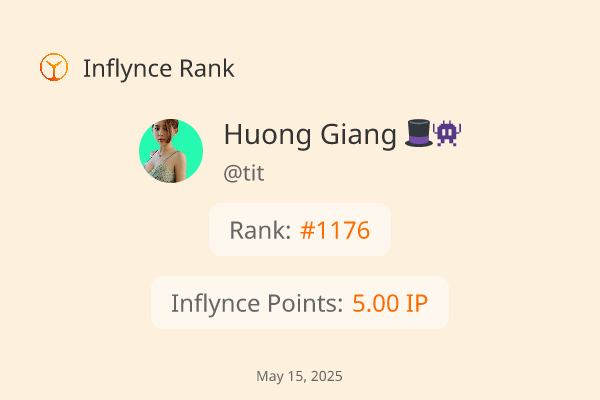Open Huong Giang's circular profile avatar

click(171, 151)
